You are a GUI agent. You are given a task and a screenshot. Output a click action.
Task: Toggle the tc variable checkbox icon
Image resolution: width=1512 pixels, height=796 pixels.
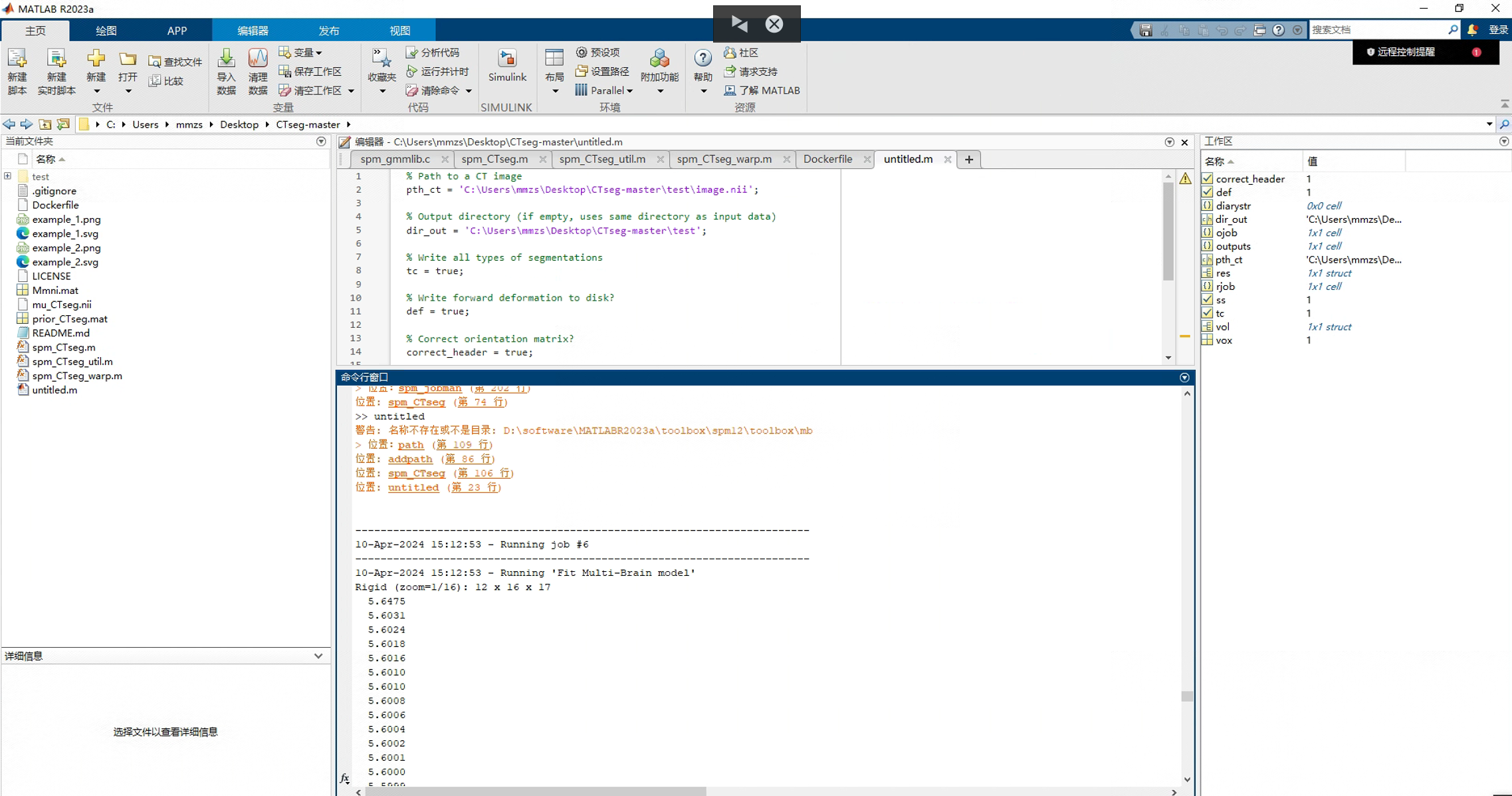[x=1208, y=313]
